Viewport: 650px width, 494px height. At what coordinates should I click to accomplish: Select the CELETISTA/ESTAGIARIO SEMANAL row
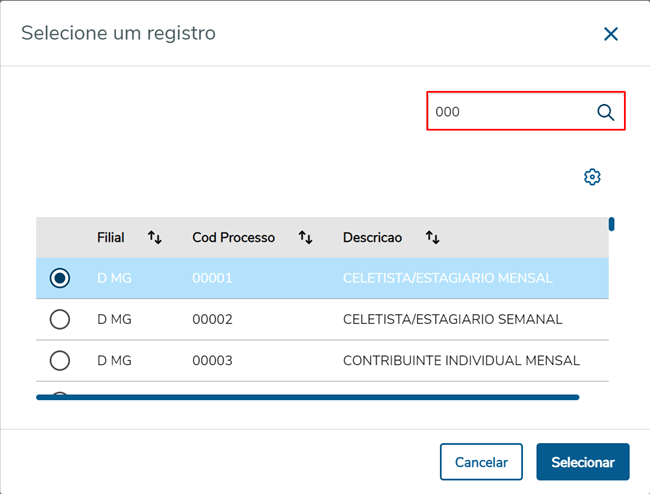452,319
